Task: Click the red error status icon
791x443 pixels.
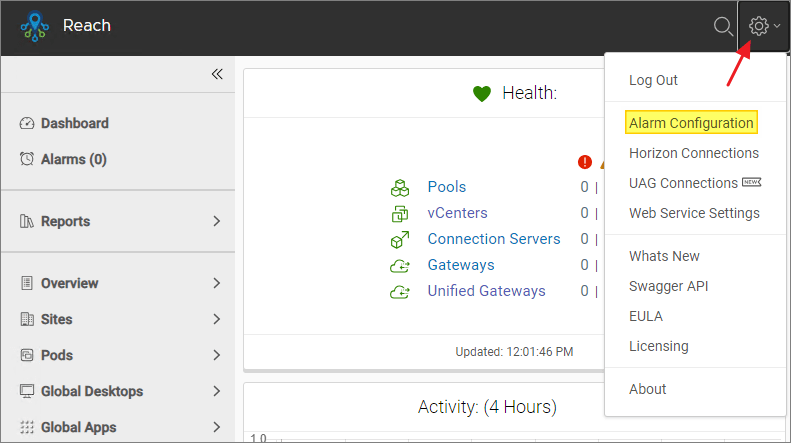Action: click(585, 162)
